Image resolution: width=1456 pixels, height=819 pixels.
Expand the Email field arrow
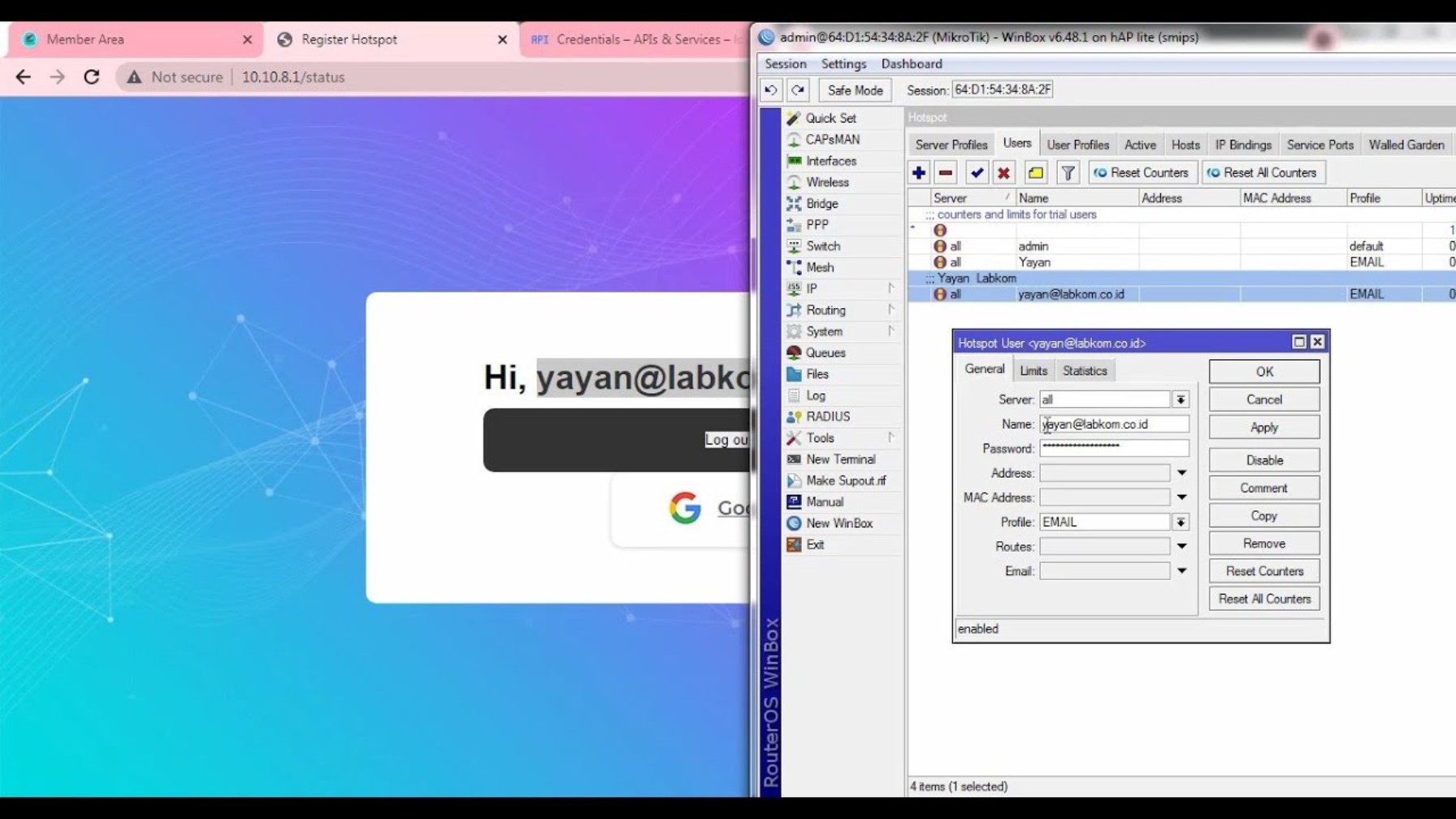(1181, 571)
